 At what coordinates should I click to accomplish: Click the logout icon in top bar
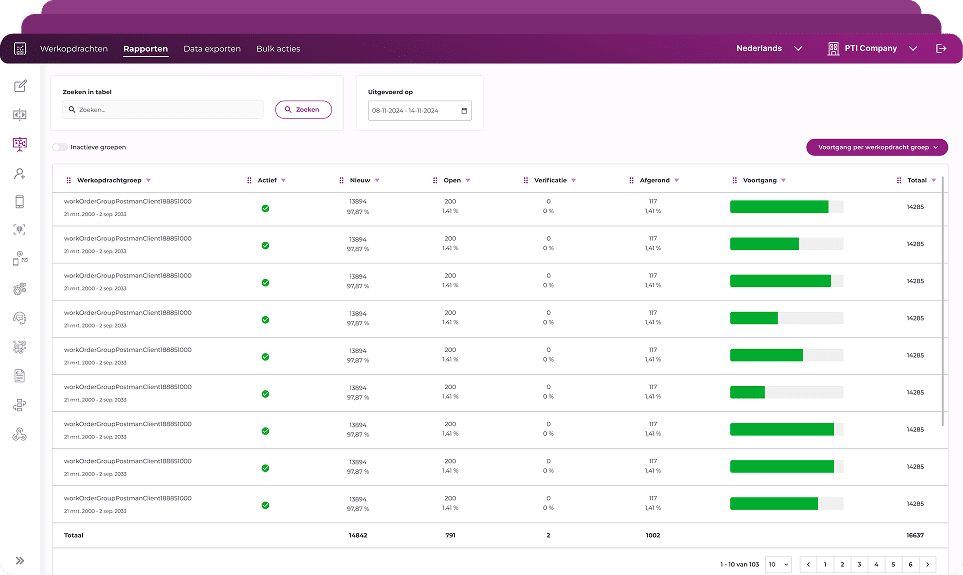click(x=941, y=49)
